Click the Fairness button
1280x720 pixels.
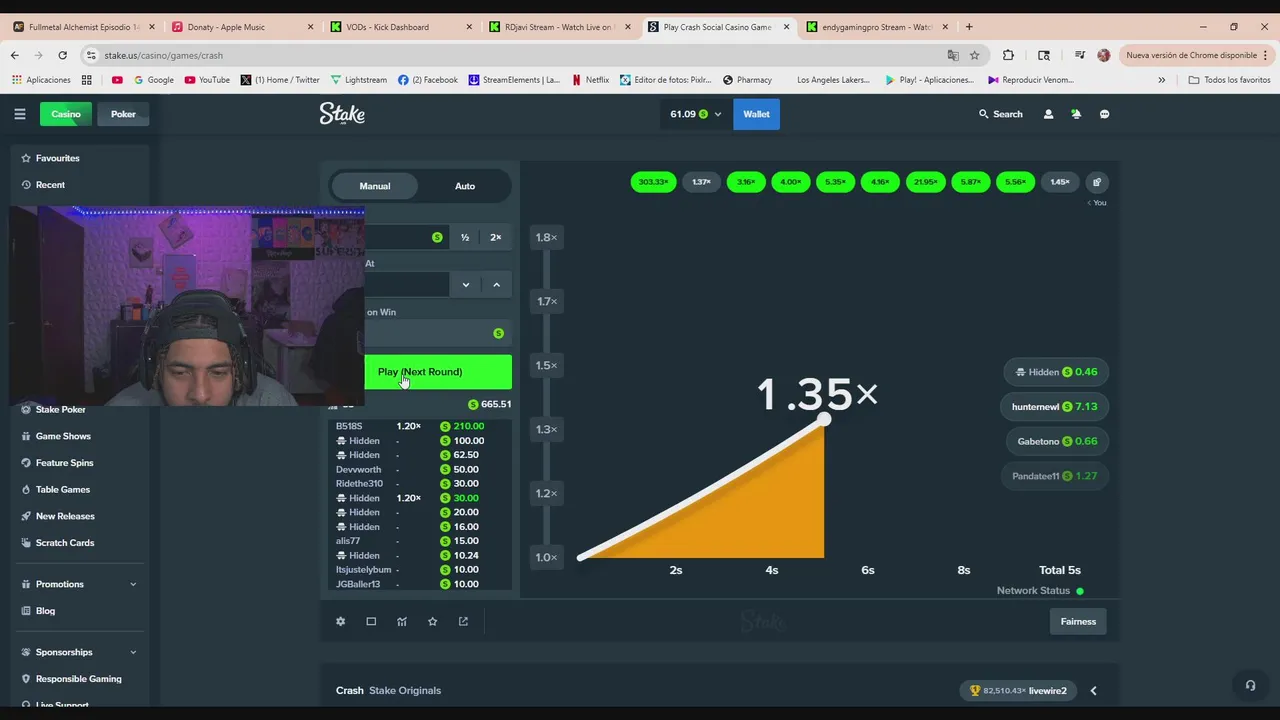(x=1078, y=621)
